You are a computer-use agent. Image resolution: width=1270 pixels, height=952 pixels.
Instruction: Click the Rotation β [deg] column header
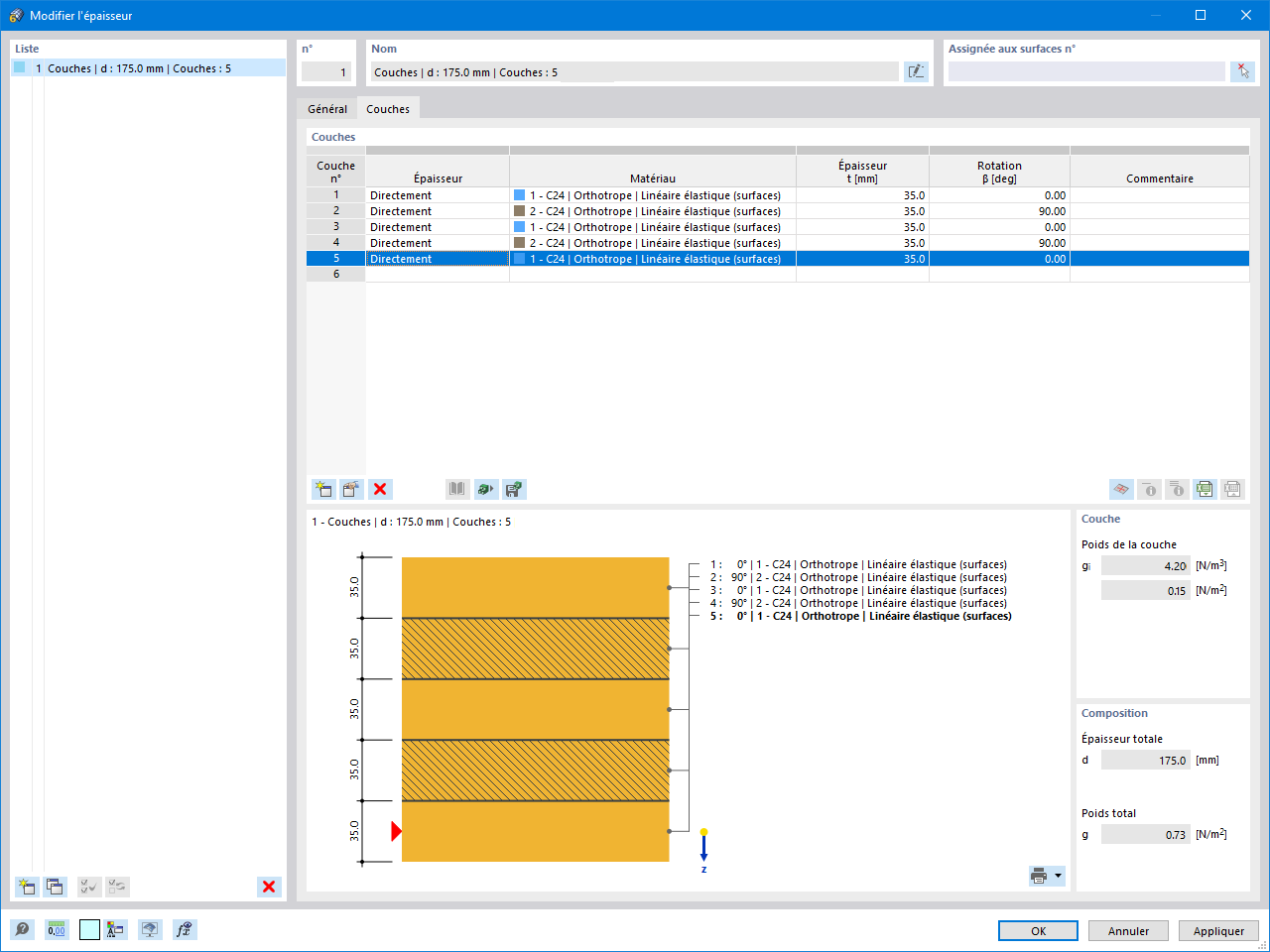[x=999, y=171]
